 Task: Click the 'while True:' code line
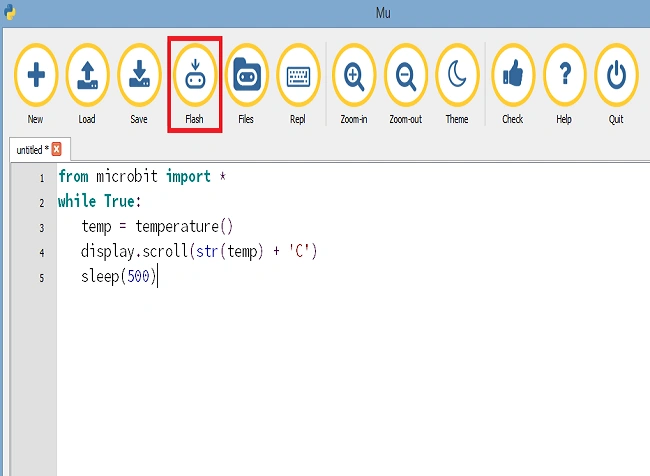coord(99,202)
